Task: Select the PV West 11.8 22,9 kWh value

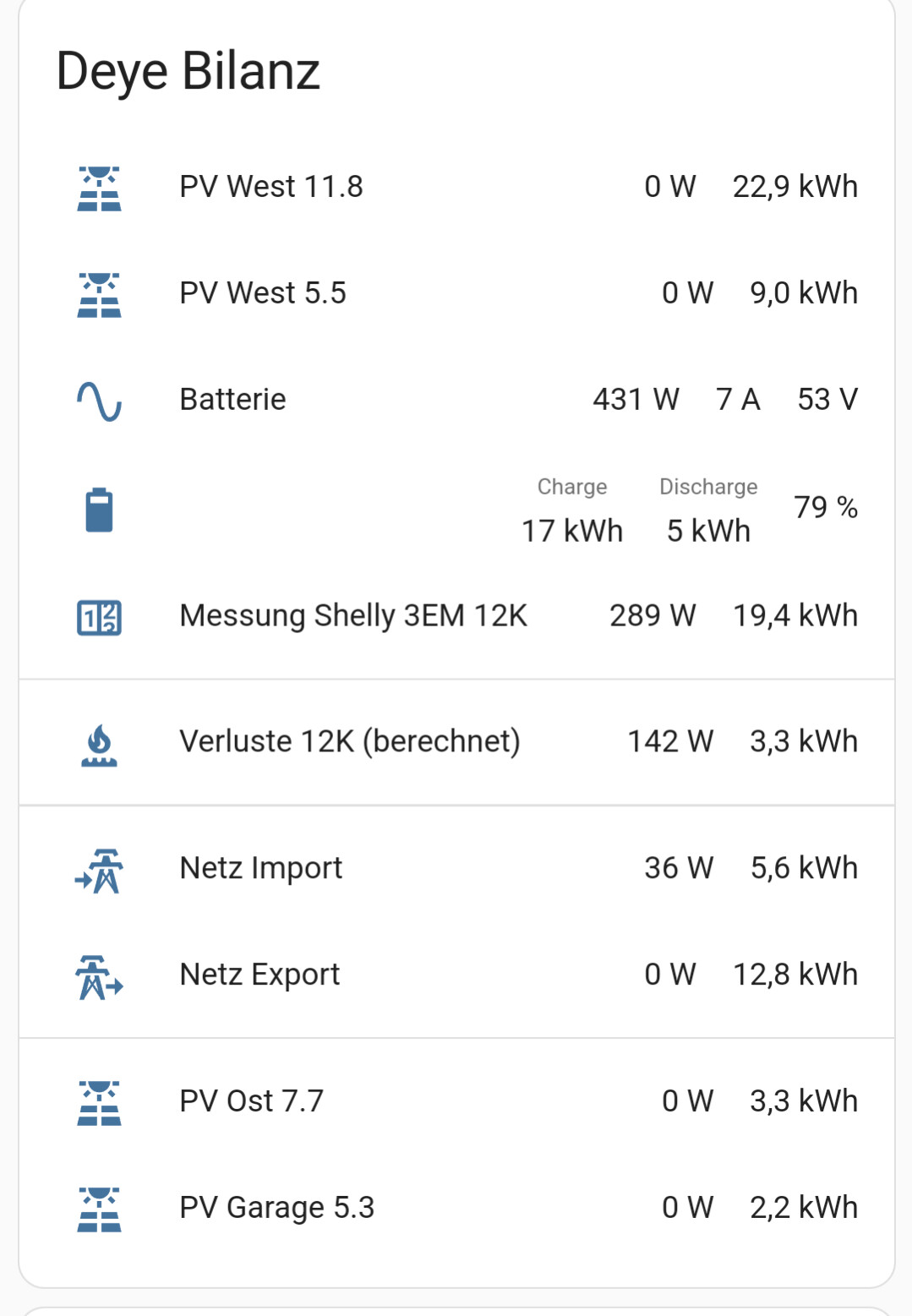Action: (x=795, y=187)
